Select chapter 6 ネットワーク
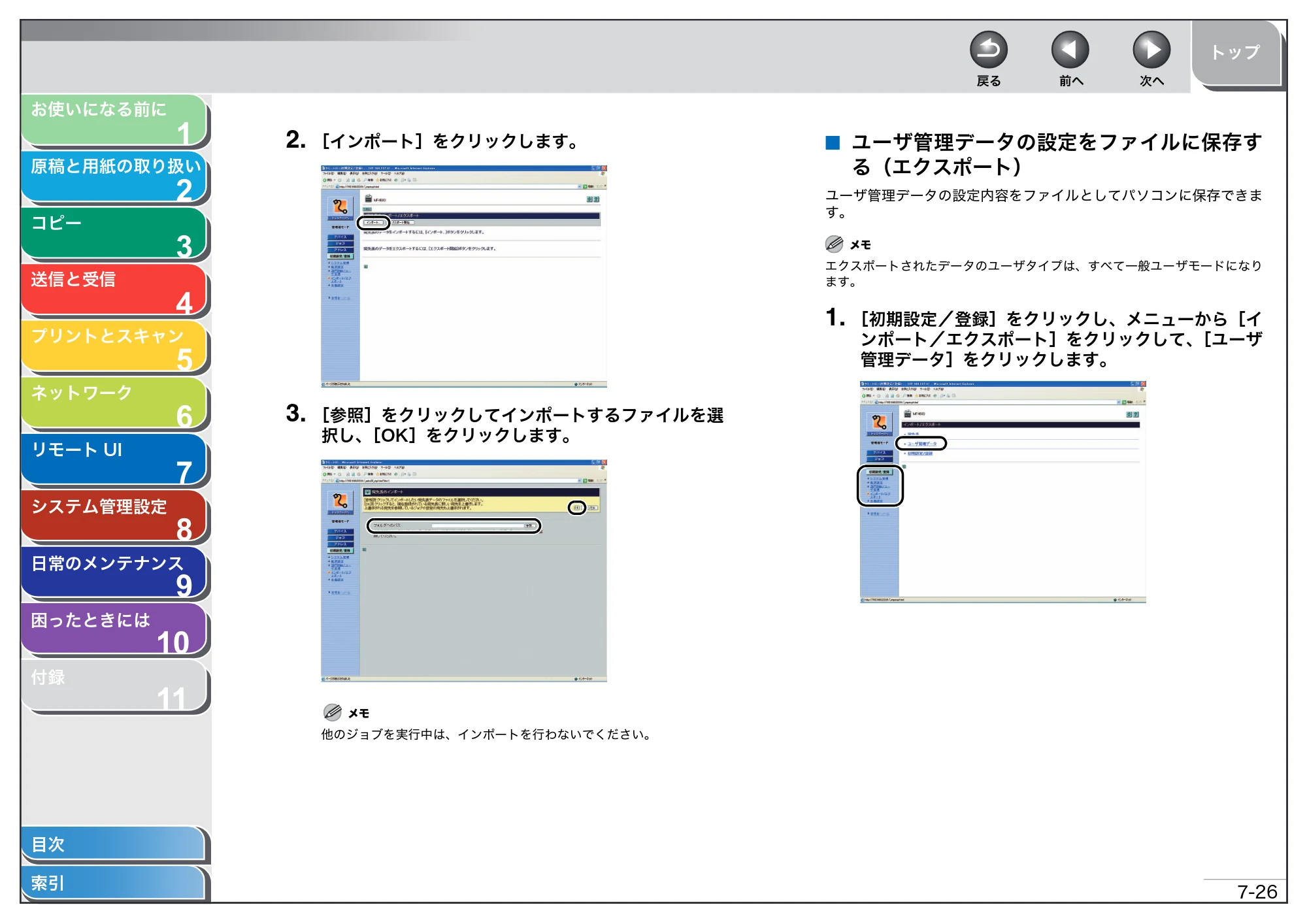 [x=114, y=404]
